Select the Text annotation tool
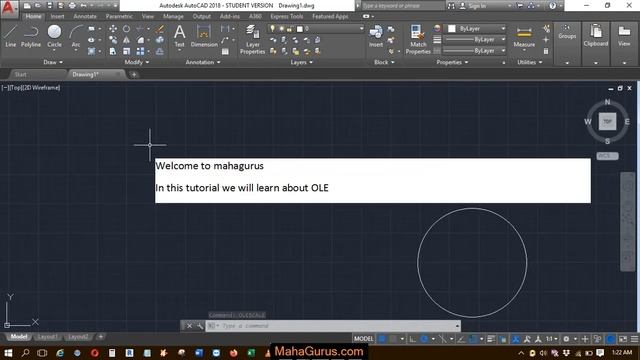Screen dimensions: 640x360 click(180, 36)
